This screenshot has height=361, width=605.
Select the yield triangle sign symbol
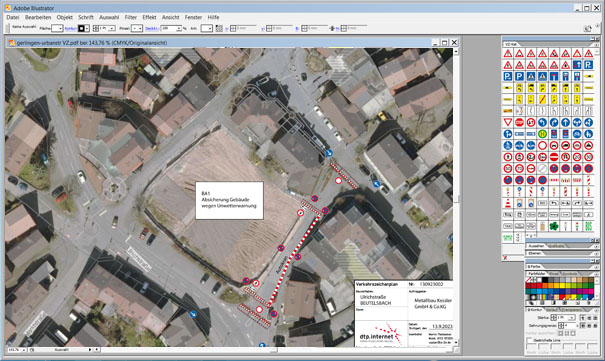pyautogui.click(x=508, y=123)
